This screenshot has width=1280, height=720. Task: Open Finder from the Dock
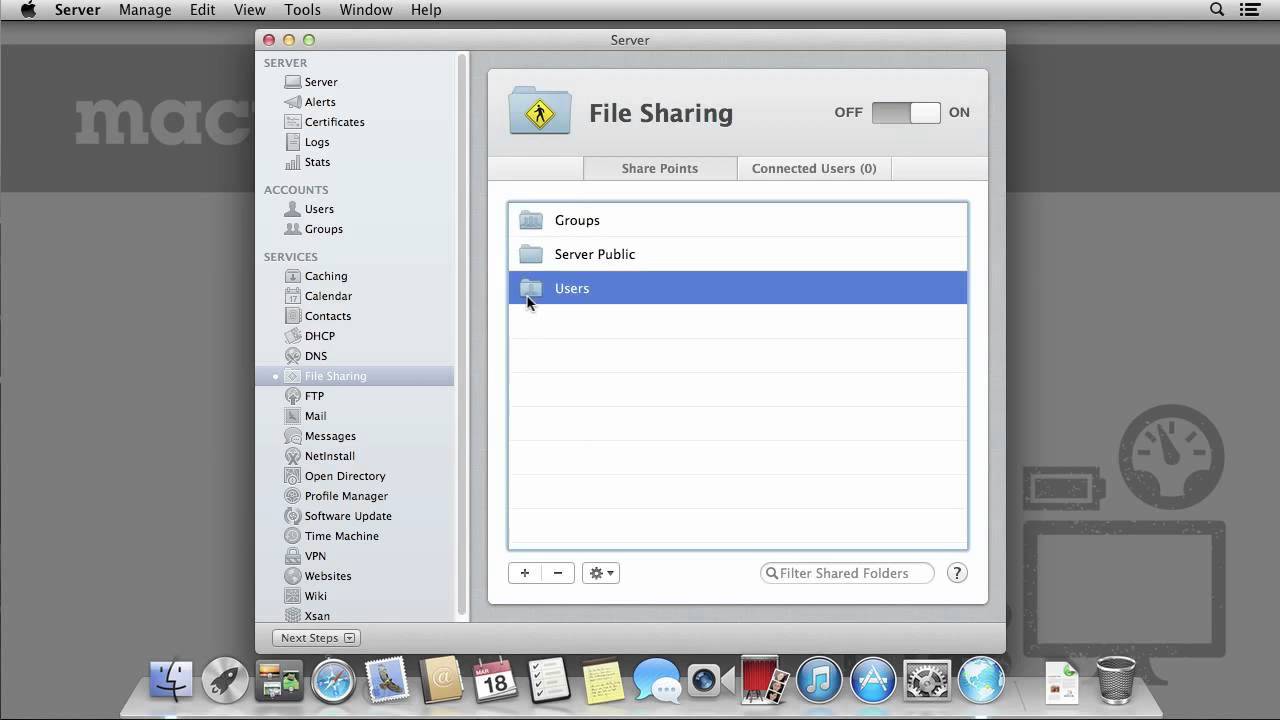[x=171, y=681]
